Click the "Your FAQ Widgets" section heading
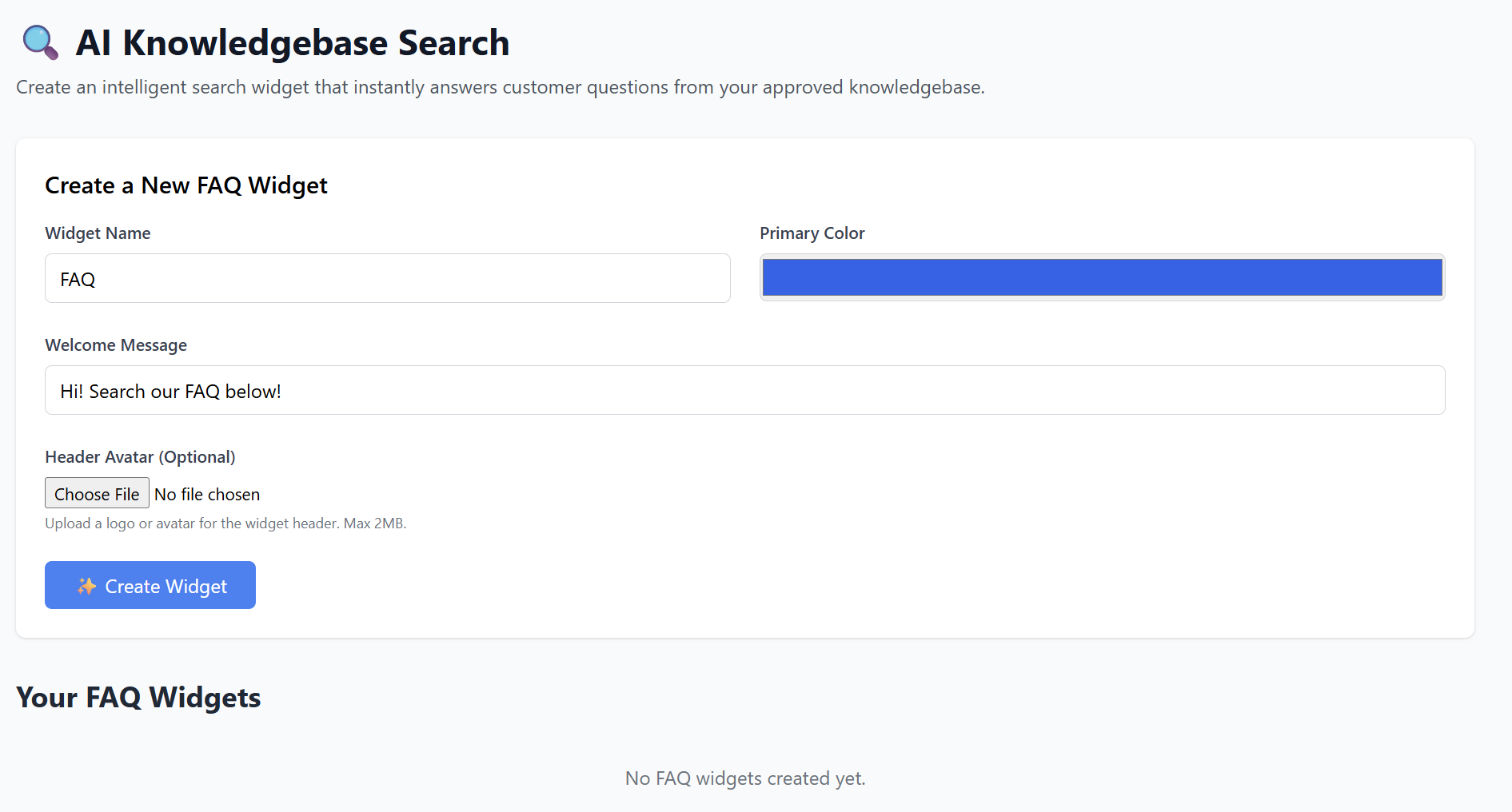The width and height of the screenshot is (1512, 812). tap(138, 698)
